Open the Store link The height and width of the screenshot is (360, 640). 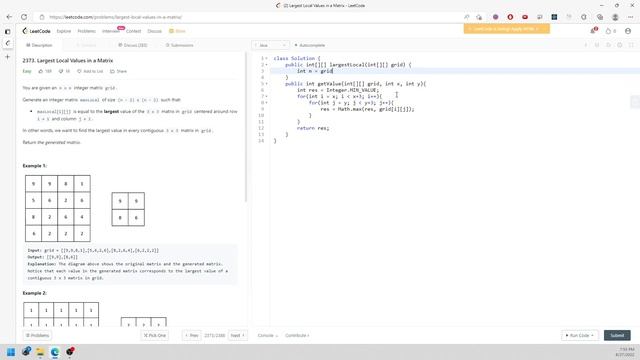coord(178,31)
